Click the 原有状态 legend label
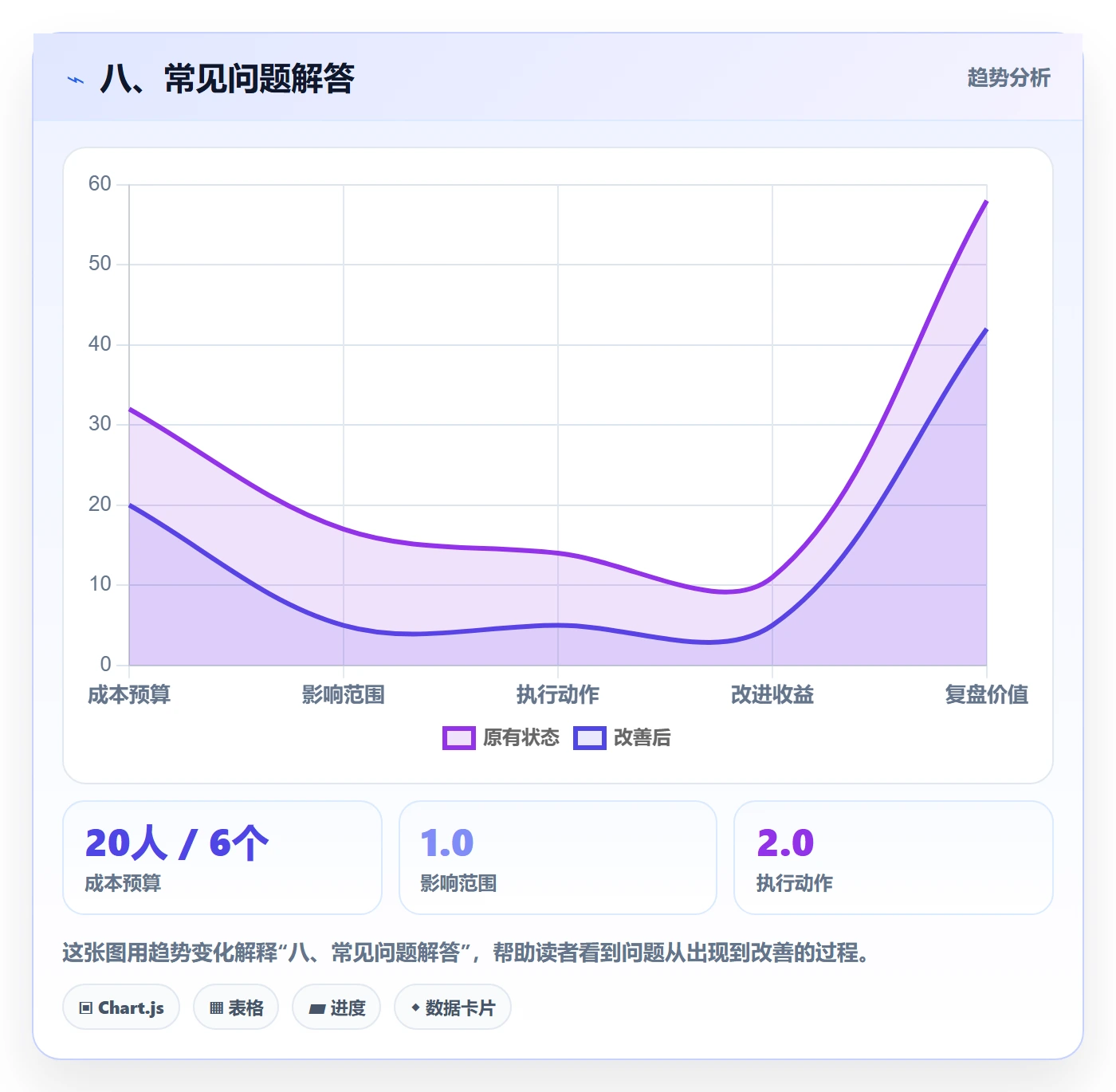Image resolution: width=1116 pixels, height=1092 pixels. 521,738
